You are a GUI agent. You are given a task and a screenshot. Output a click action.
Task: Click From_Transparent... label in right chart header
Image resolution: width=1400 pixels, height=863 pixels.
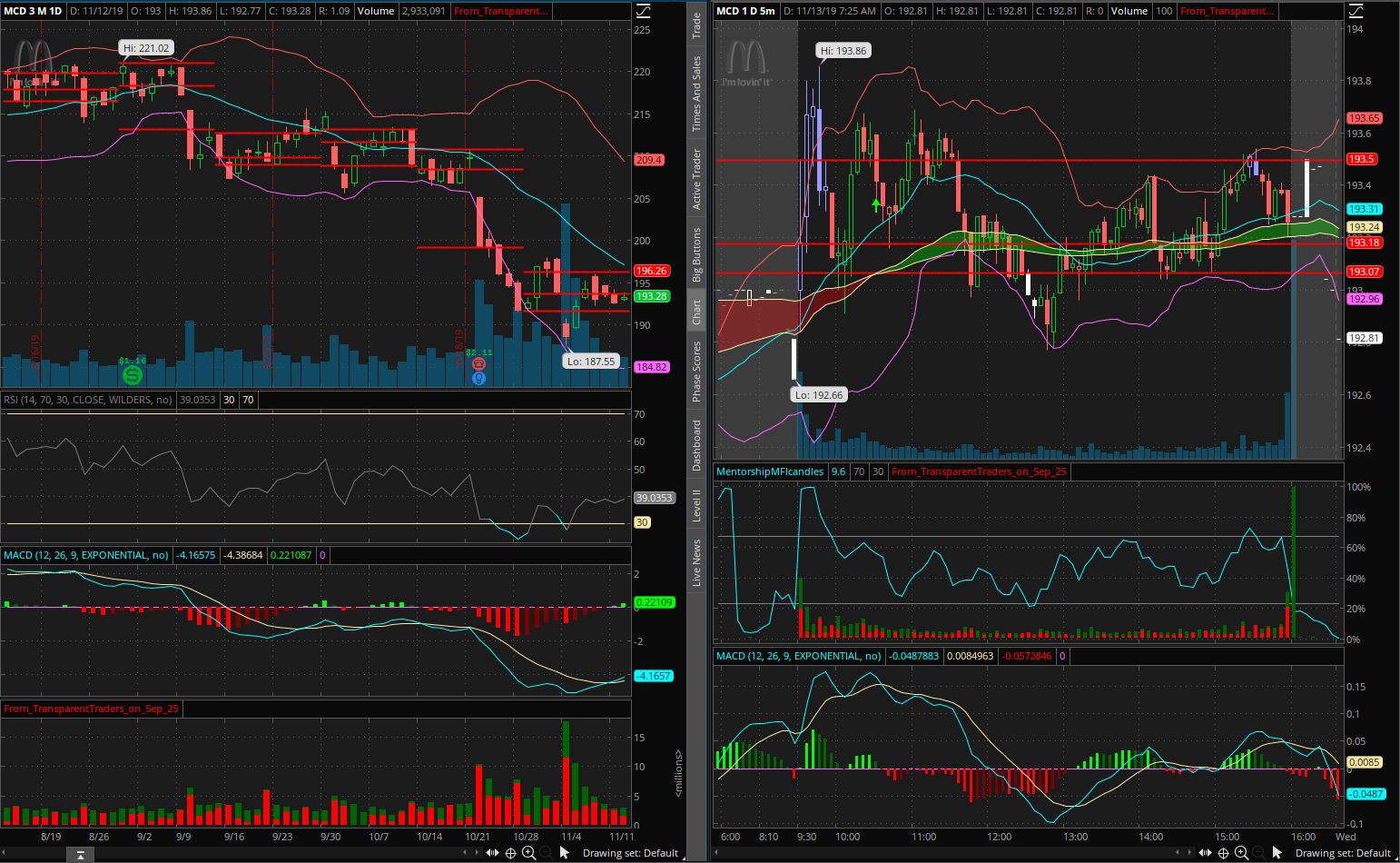(x=1227, y=11)
